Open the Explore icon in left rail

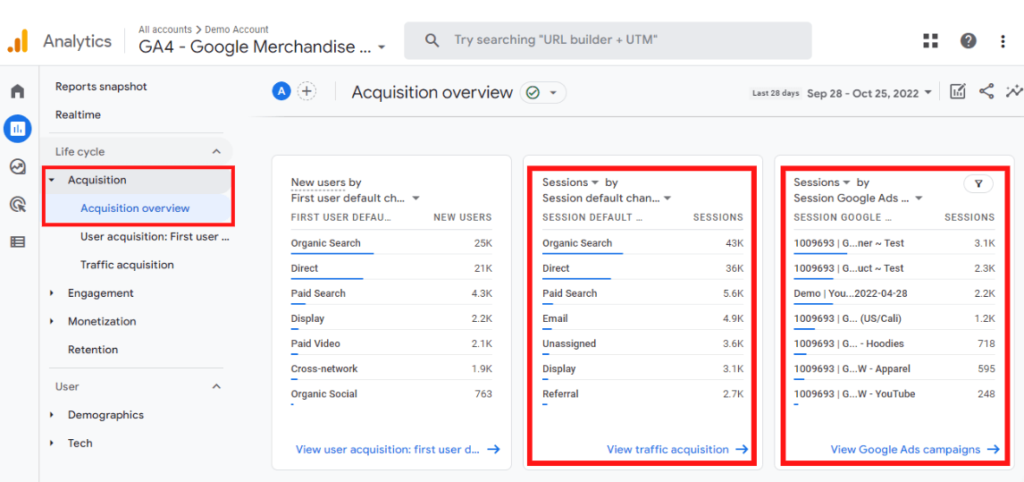17,166
